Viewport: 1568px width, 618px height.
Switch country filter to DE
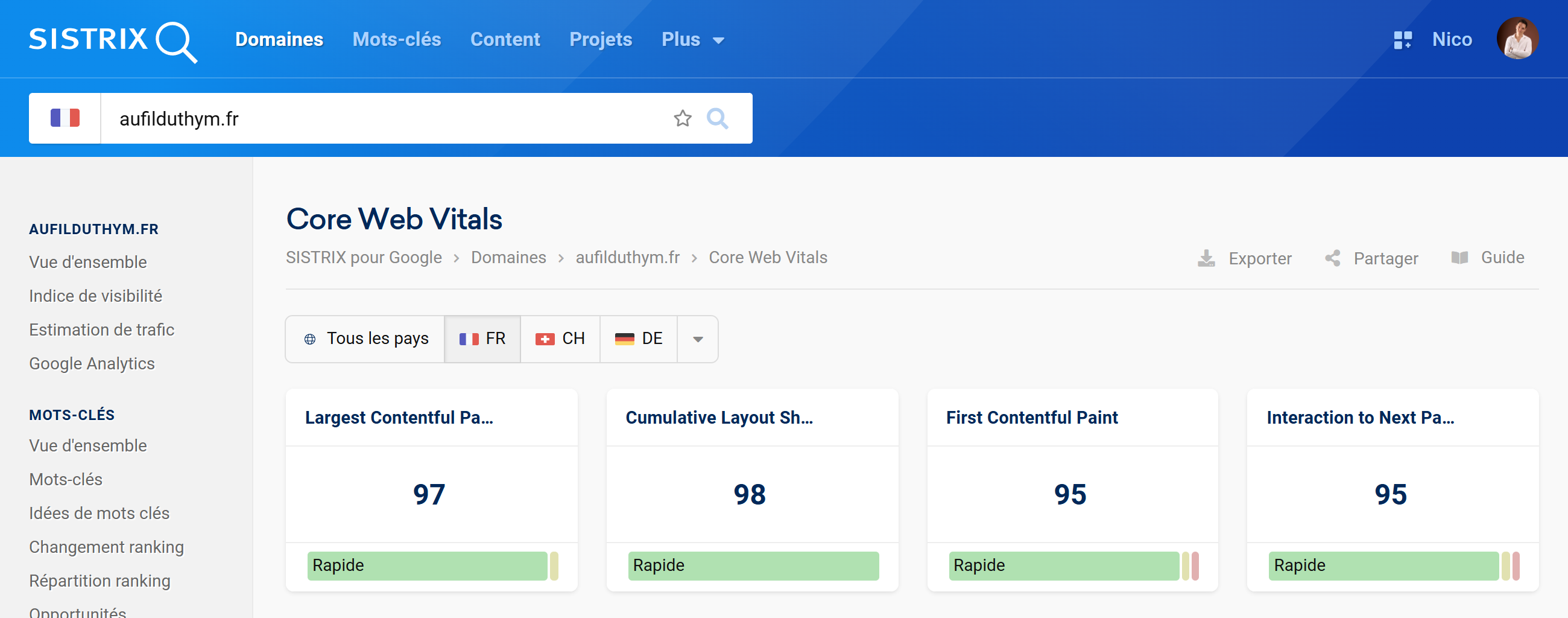639,339
